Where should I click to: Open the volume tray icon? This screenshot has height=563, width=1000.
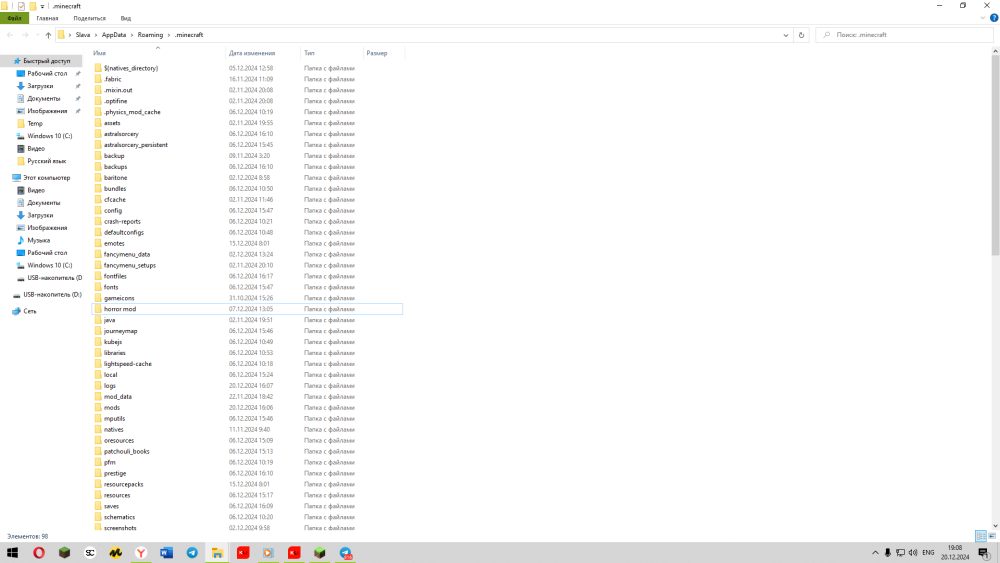coord(913,553)
